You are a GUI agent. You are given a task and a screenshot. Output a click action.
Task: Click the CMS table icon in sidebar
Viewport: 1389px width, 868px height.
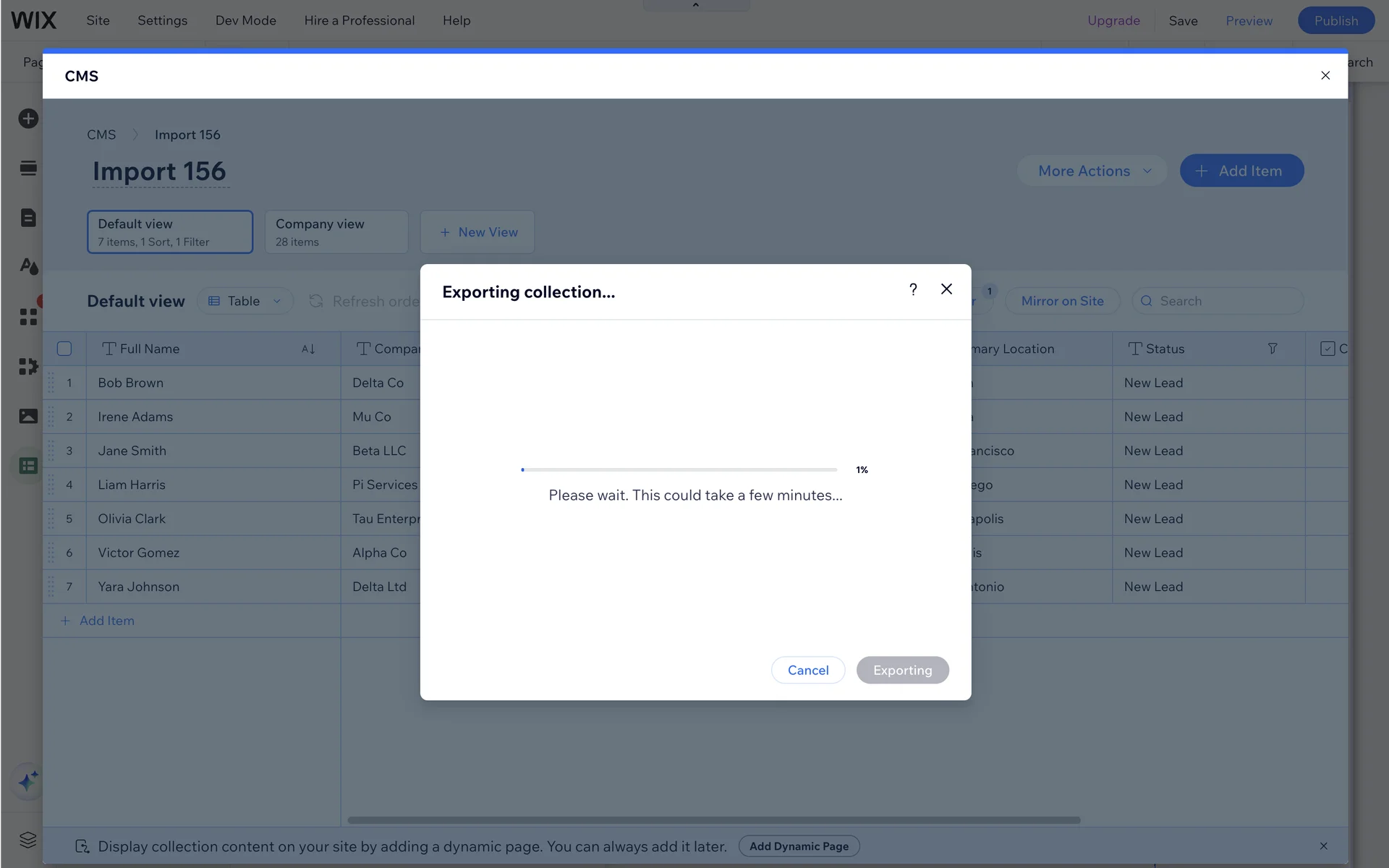tap(28, 466)
